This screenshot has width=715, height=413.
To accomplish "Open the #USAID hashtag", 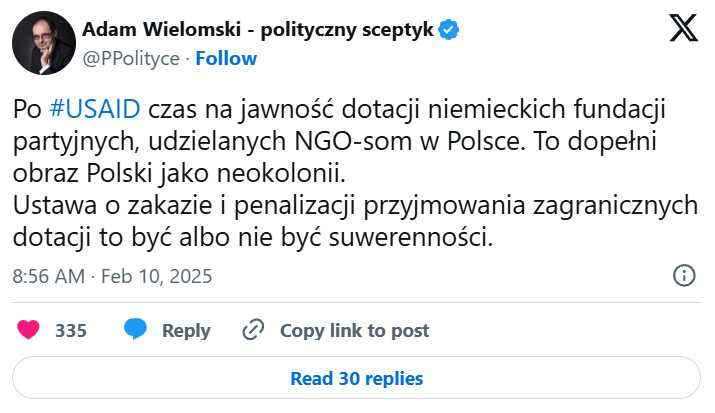I will point(95,109).
